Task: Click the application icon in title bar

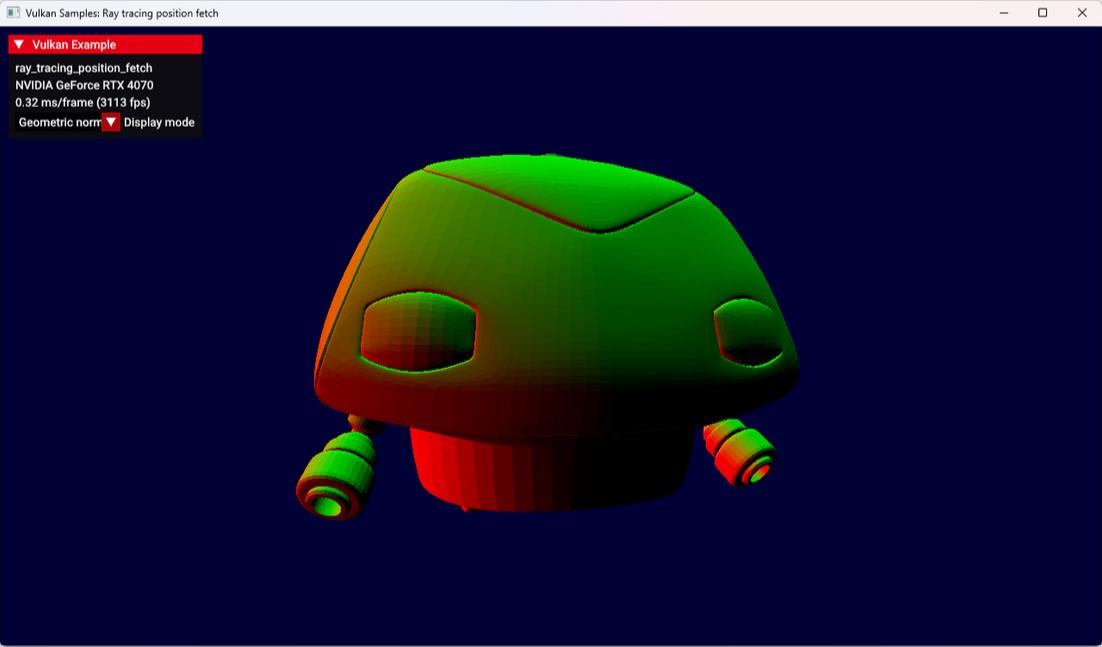Action: pos(13,13)
